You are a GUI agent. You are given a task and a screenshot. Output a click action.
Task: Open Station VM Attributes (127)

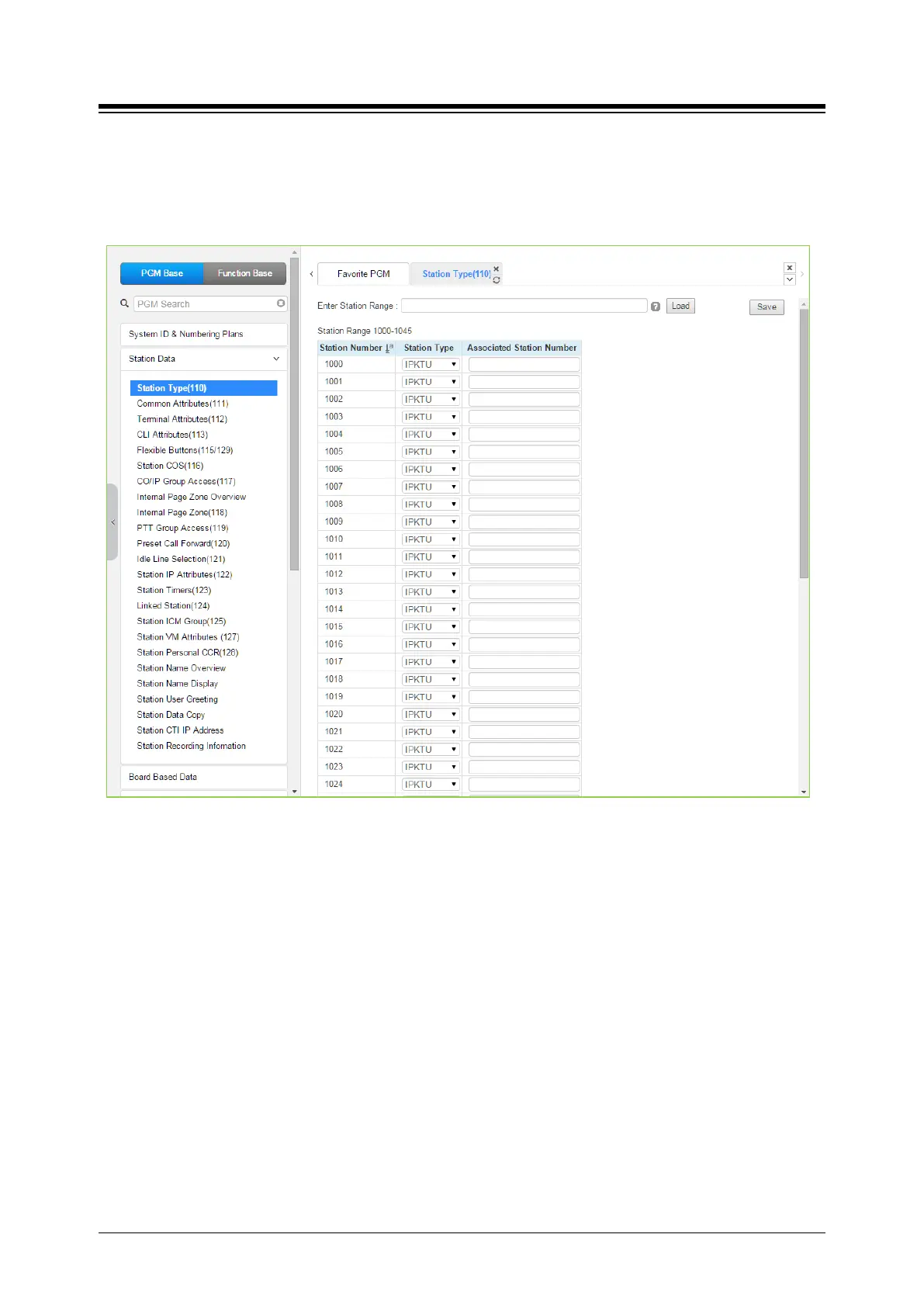[188, 636]
